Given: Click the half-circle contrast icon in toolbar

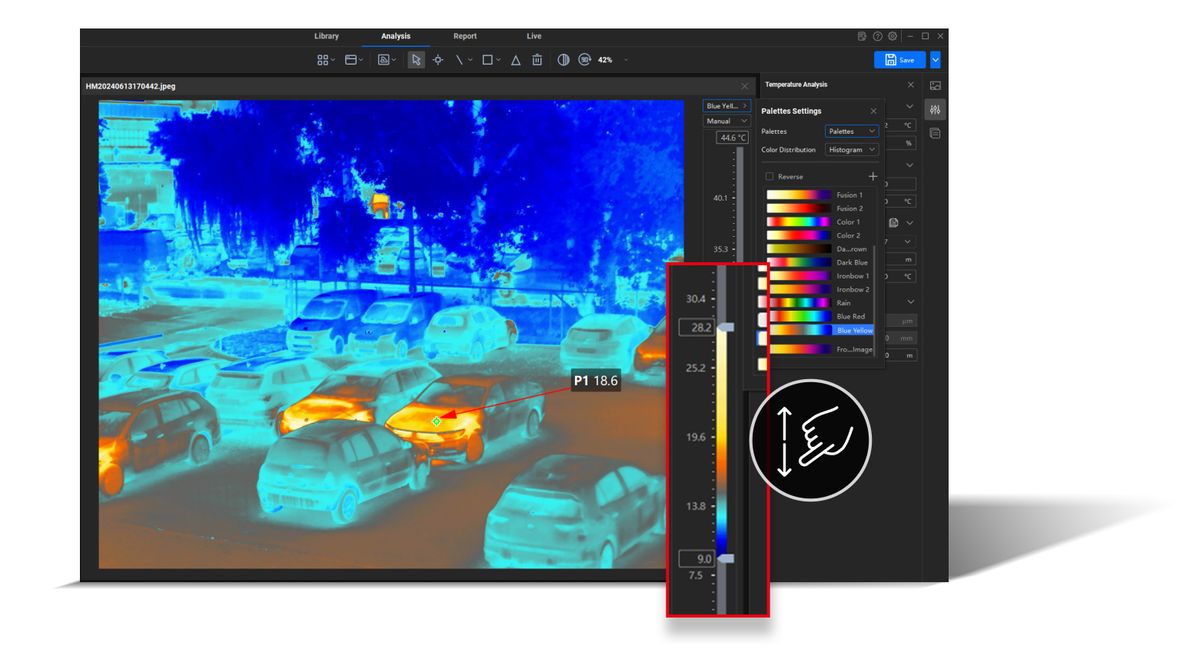Looking at the screenshot, I should [563, 60].
